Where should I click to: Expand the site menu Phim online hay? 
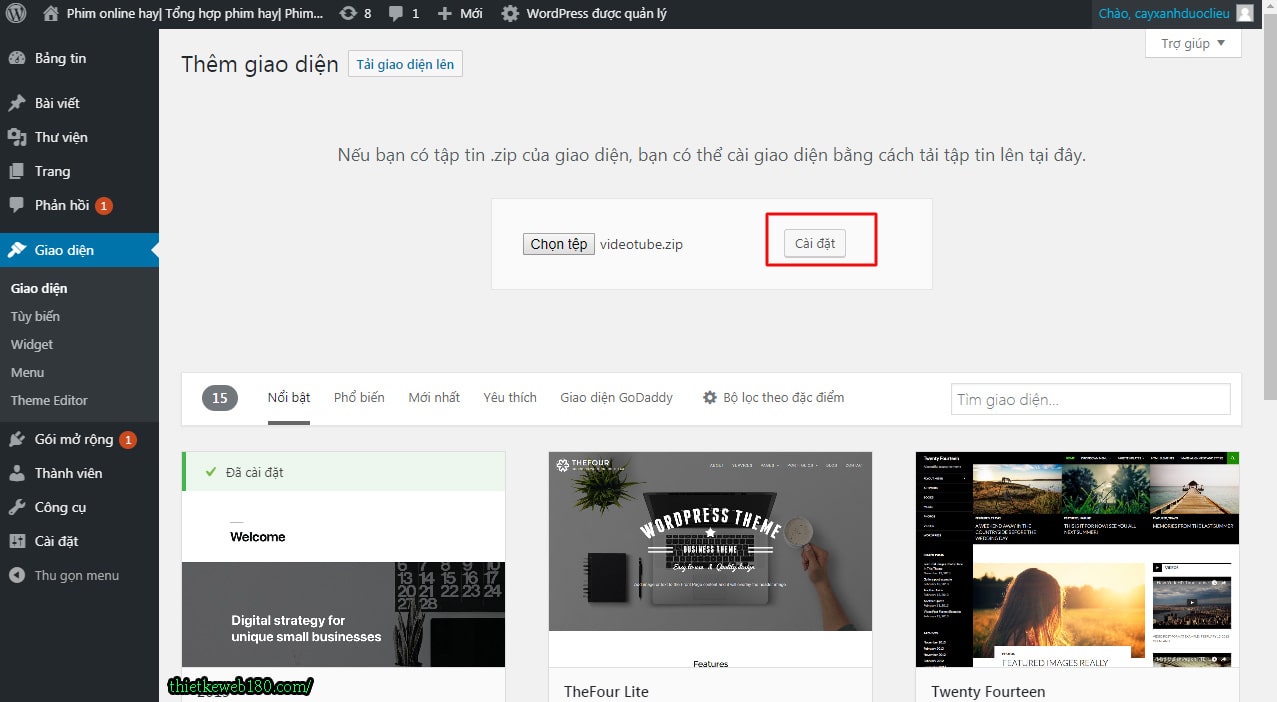point(180,13)
